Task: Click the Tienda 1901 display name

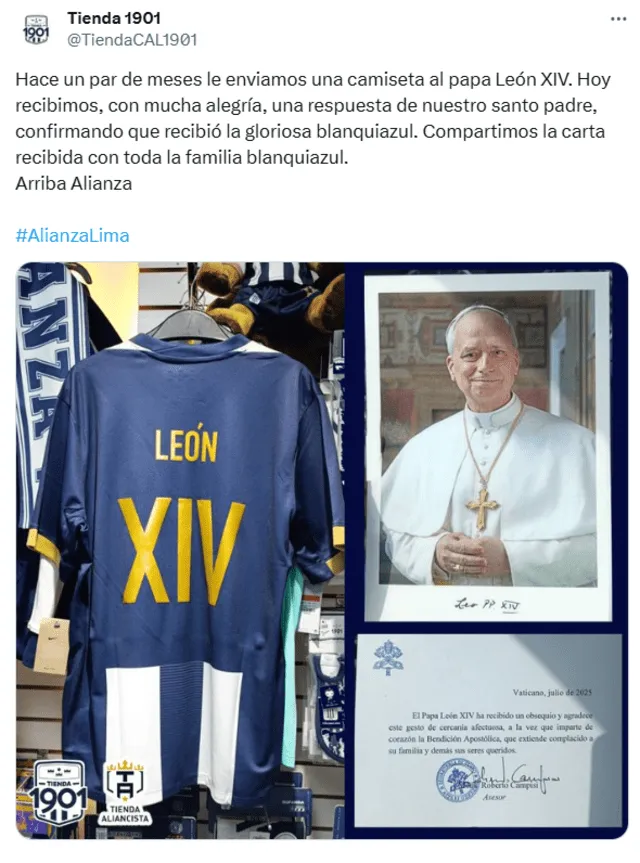Action: coord(114,18)
